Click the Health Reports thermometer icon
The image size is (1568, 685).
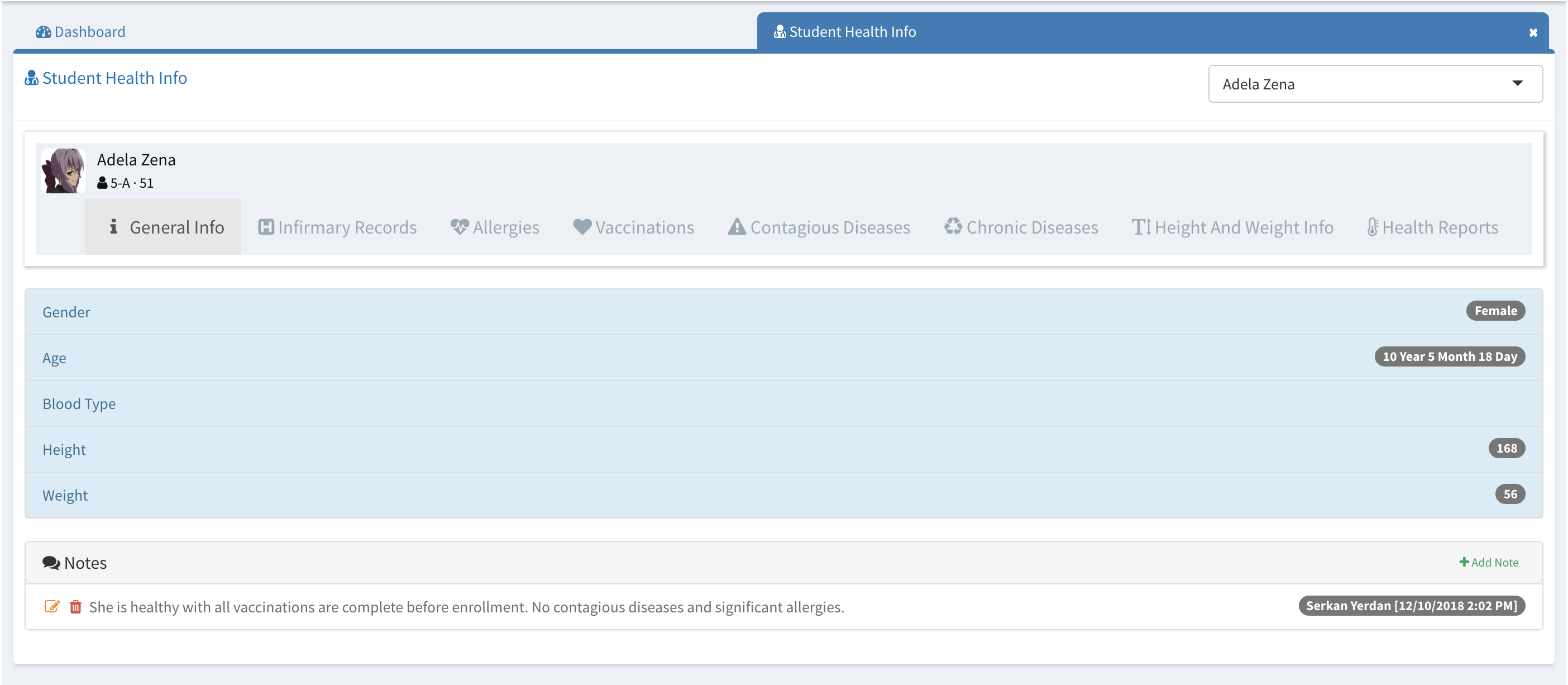pos(1372,227)
